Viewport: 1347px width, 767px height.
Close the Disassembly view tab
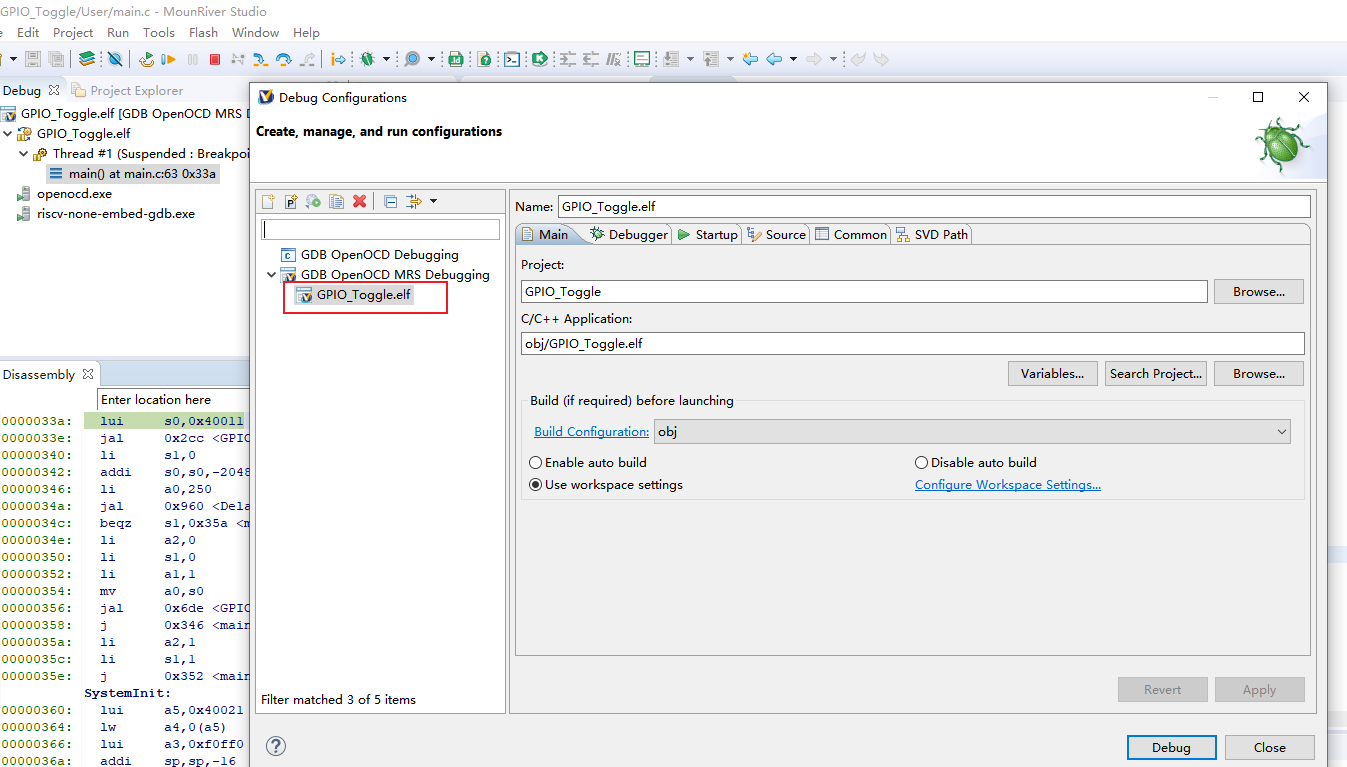[88, 374]
